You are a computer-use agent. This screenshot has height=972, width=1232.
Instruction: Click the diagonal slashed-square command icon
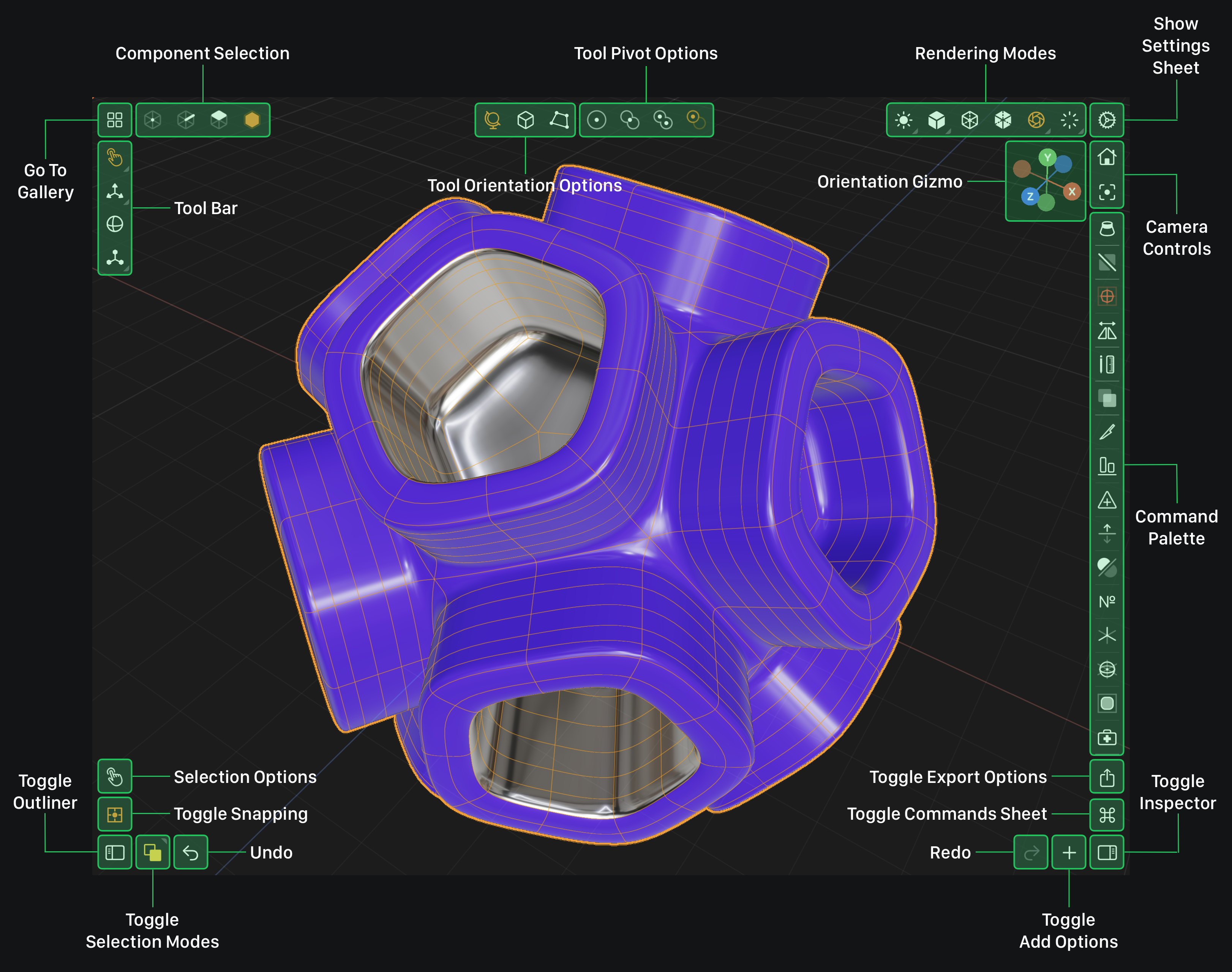pyautogui.click(x=1107, y=262)
